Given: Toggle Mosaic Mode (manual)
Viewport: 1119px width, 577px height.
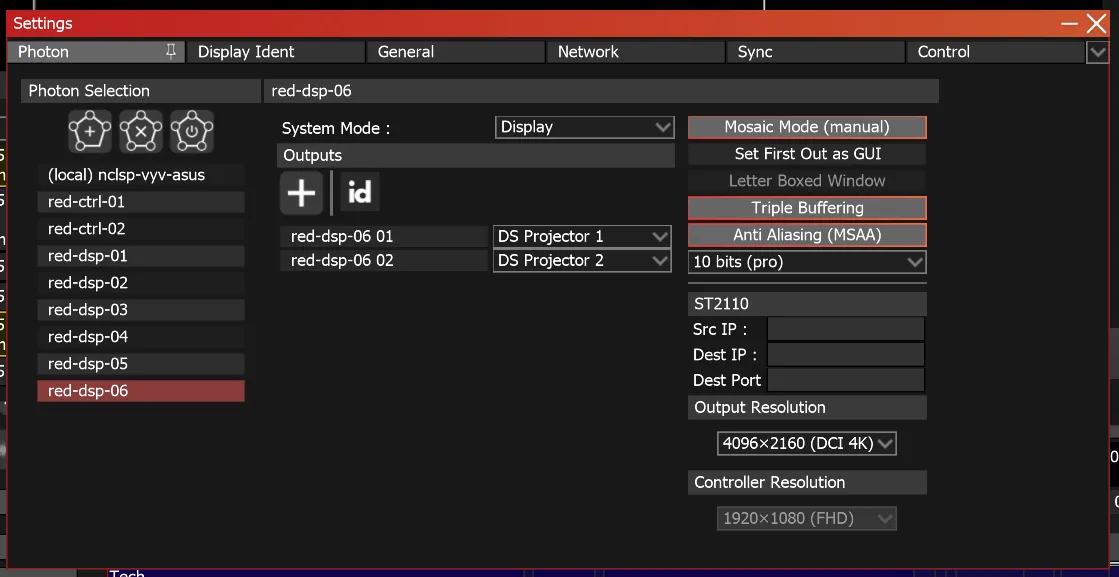Looking at the screenshot, I should [807, 127].
